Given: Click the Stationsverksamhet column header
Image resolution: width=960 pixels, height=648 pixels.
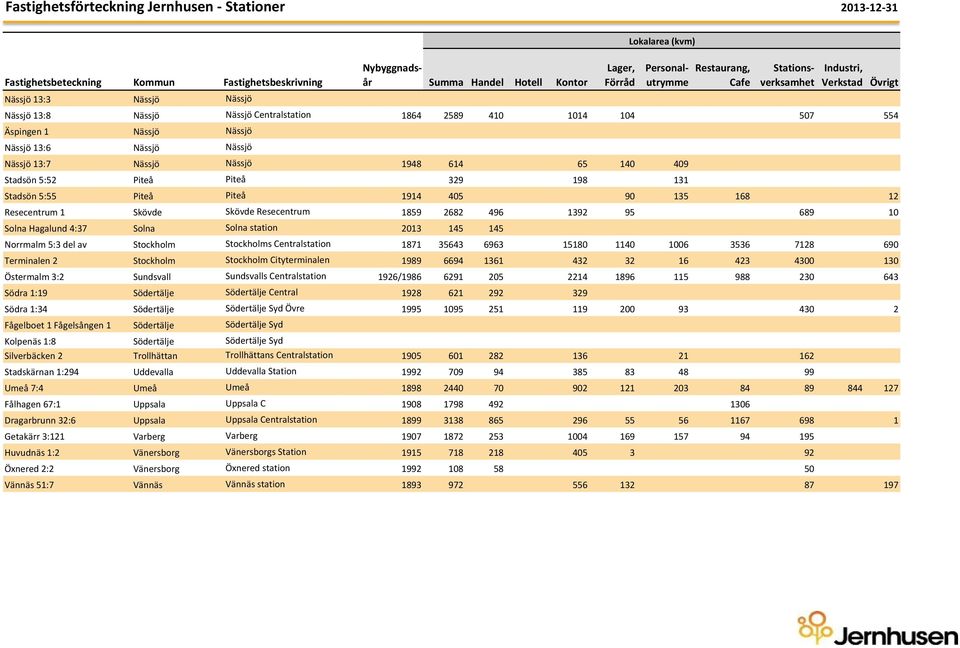Looking at the screenshot, I should pos(787,75).
